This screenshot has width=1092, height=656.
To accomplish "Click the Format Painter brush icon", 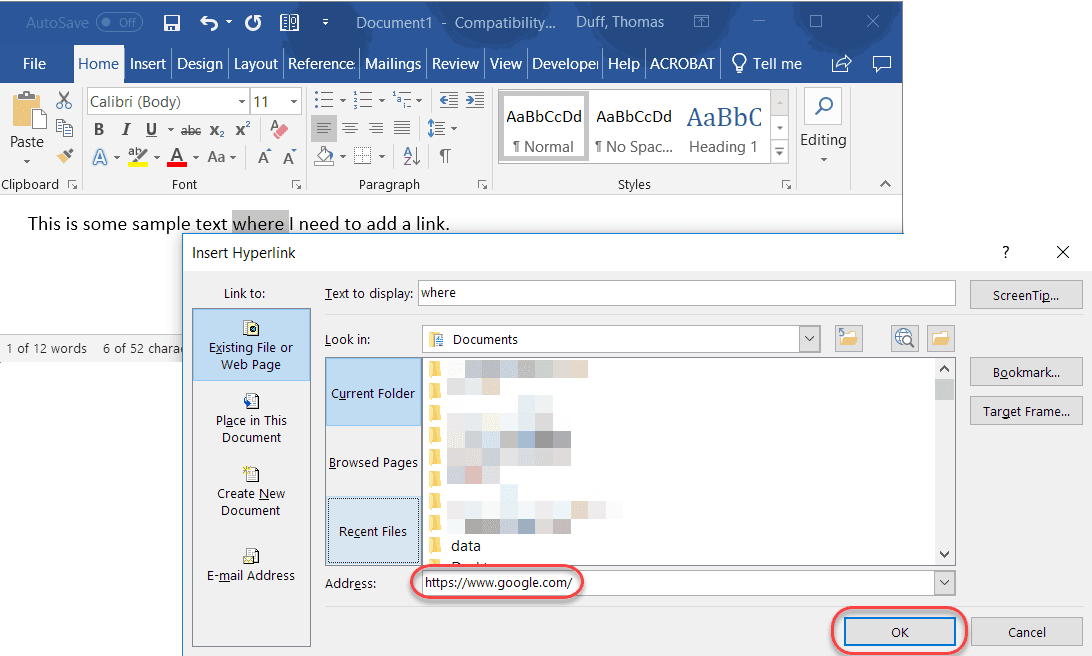I will 65,156.
